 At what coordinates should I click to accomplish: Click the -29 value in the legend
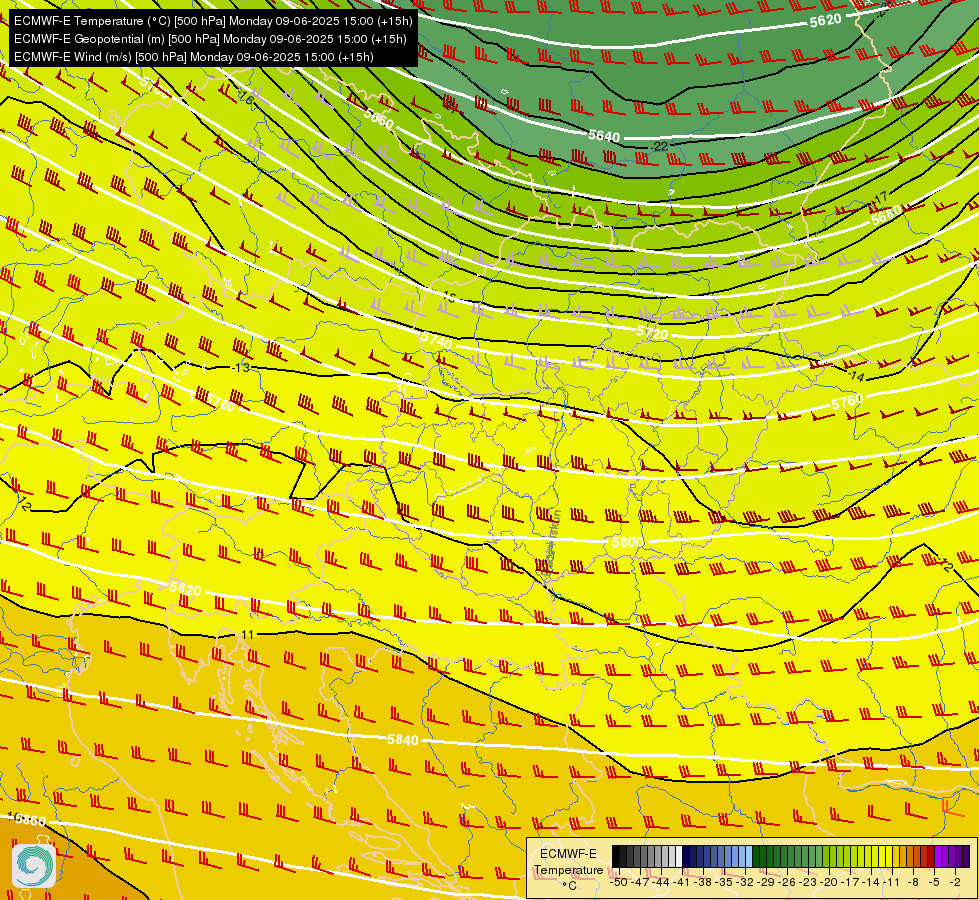(x=767, y=882)
